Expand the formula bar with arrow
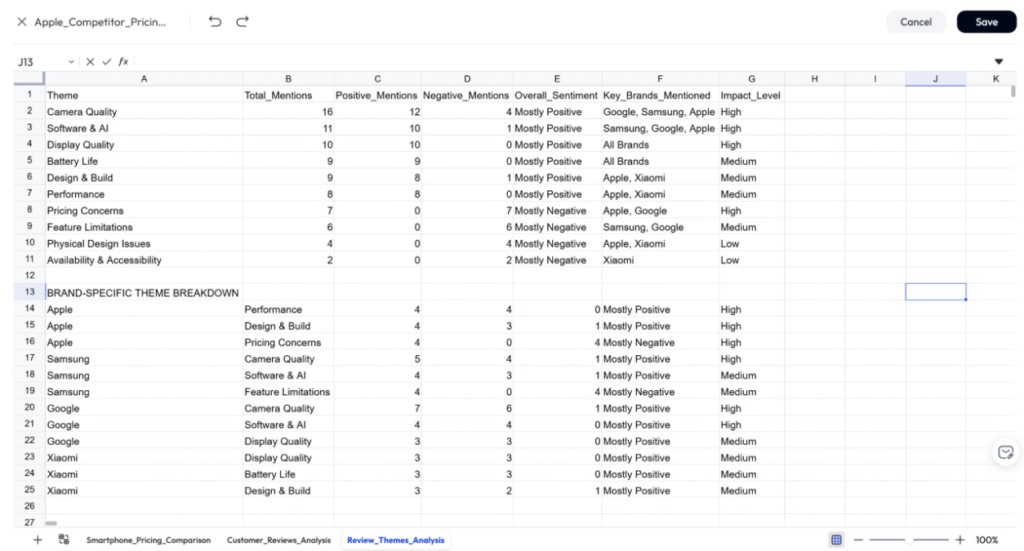 click(x=998, y=62)
